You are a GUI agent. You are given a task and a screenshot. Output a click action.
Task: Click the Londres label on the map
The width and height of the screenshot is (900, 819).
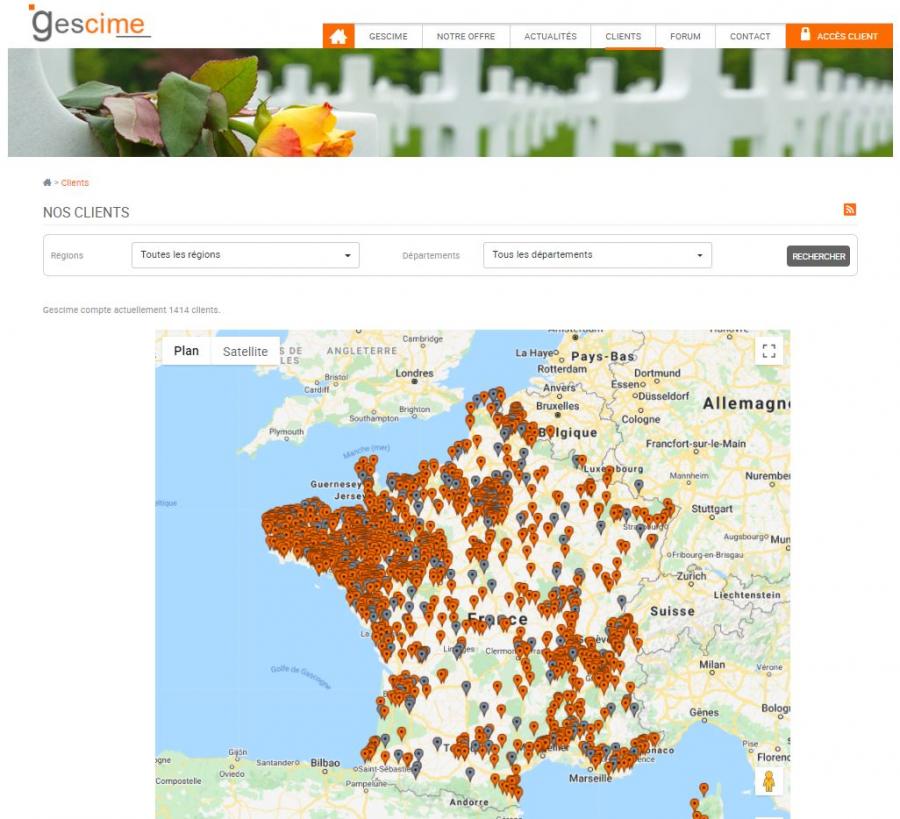pos(414,373)
